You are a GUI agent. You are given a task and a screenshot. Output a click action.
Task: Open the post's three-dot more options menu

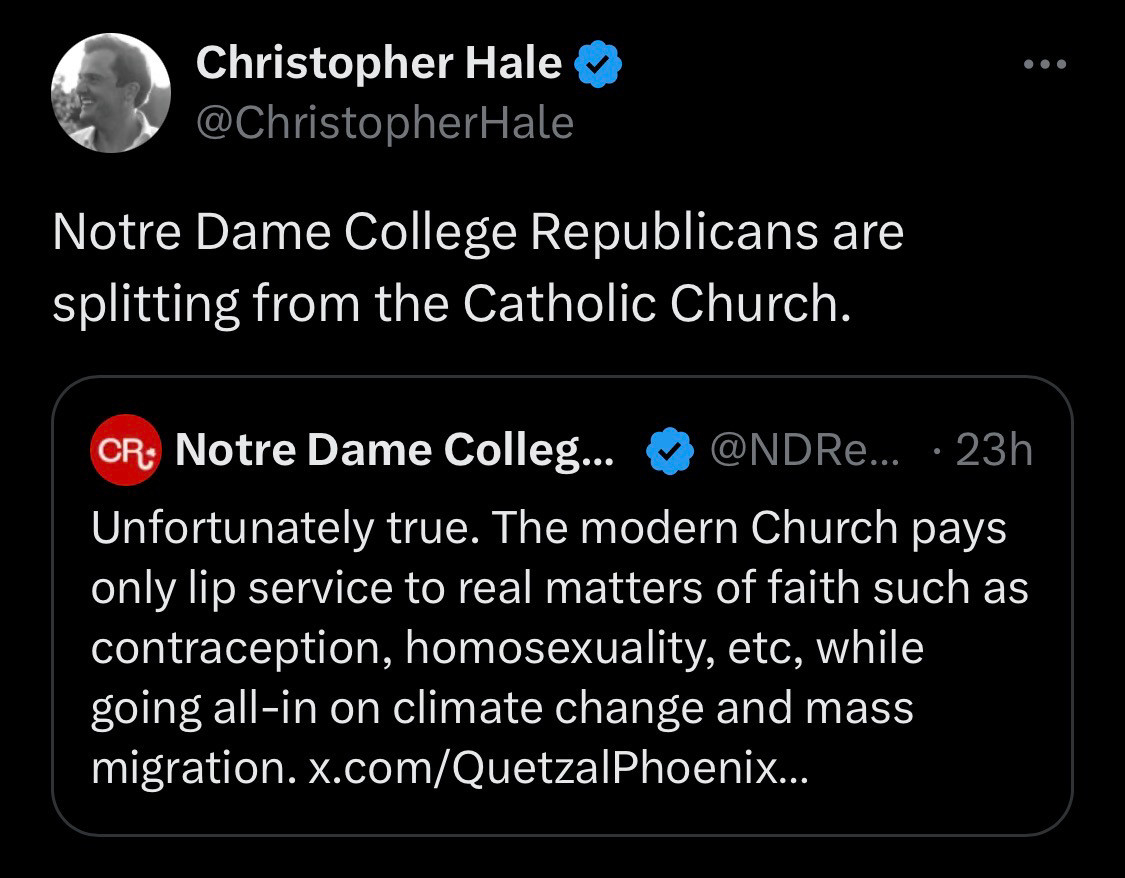[1046, 65]
